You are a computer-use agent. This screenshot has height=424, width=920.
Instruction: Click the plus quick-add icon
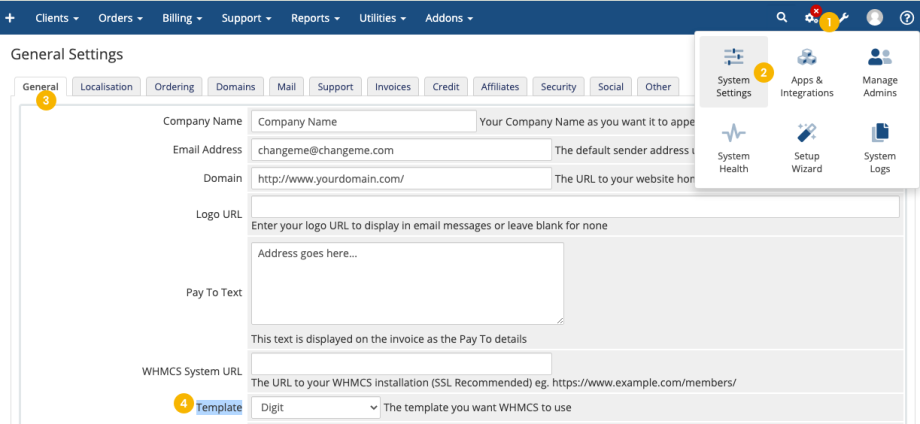[x=9, y=18]
